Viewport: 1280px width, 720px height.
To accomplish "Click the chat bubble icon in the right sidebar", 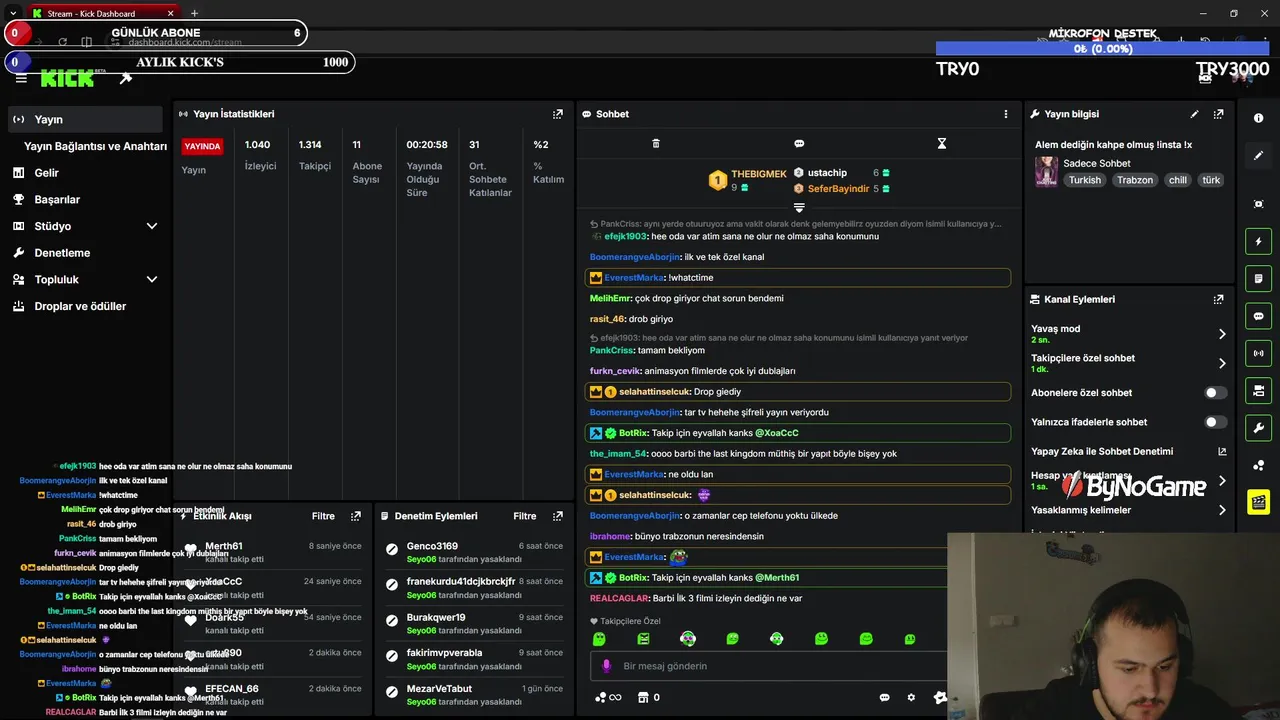I will tap(1258, 316).
